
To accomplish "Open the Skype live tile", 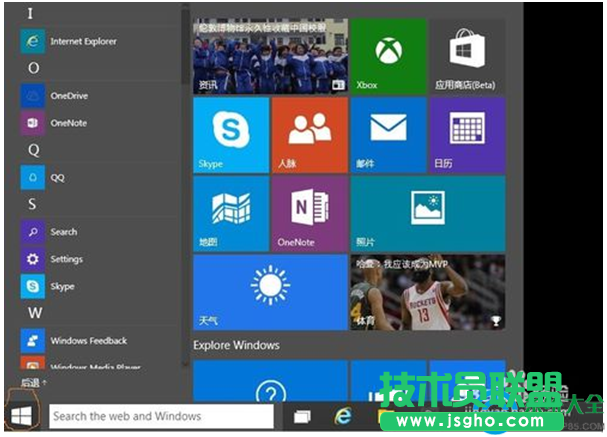I will (x=231, y=135).
